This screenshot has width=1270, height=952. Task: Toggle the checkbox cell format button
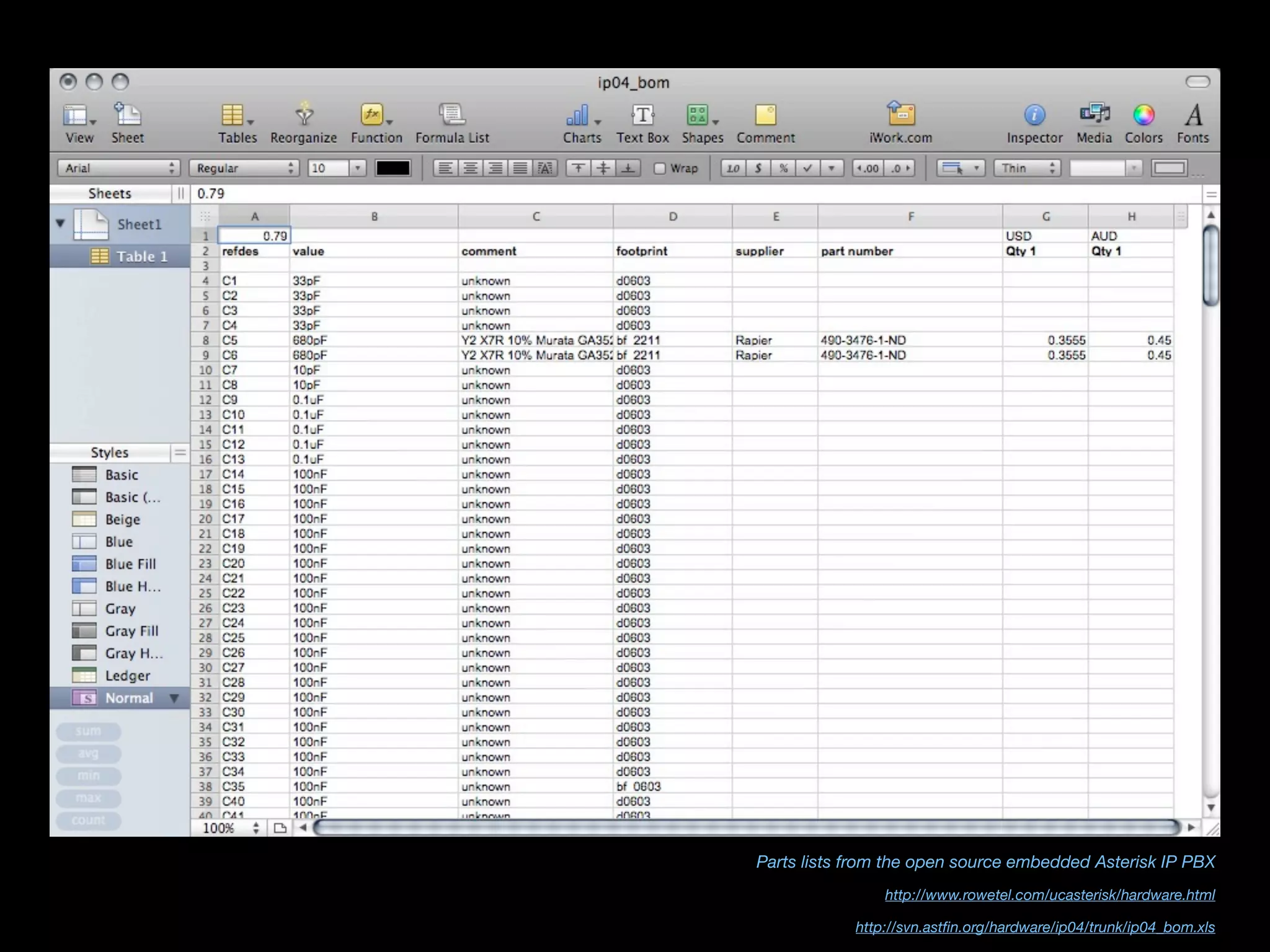pyautogui.click(x=807, y=169)
